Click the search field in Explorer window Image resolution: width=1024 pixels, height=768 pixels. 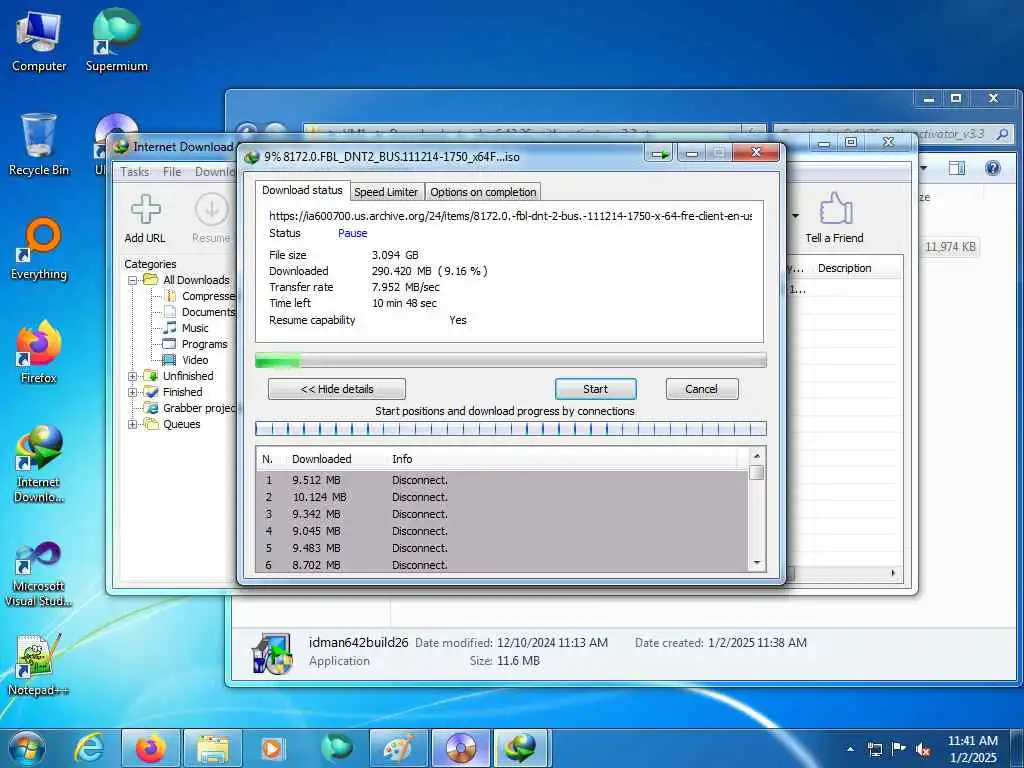893,134
